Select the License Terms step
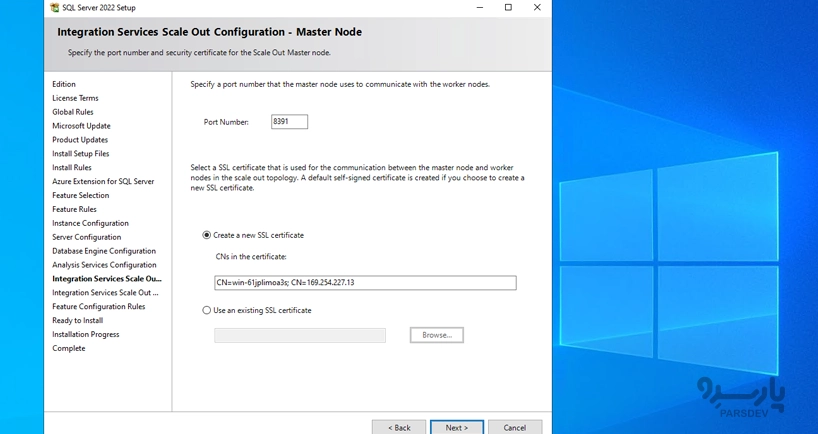 (x=75, y=98)
